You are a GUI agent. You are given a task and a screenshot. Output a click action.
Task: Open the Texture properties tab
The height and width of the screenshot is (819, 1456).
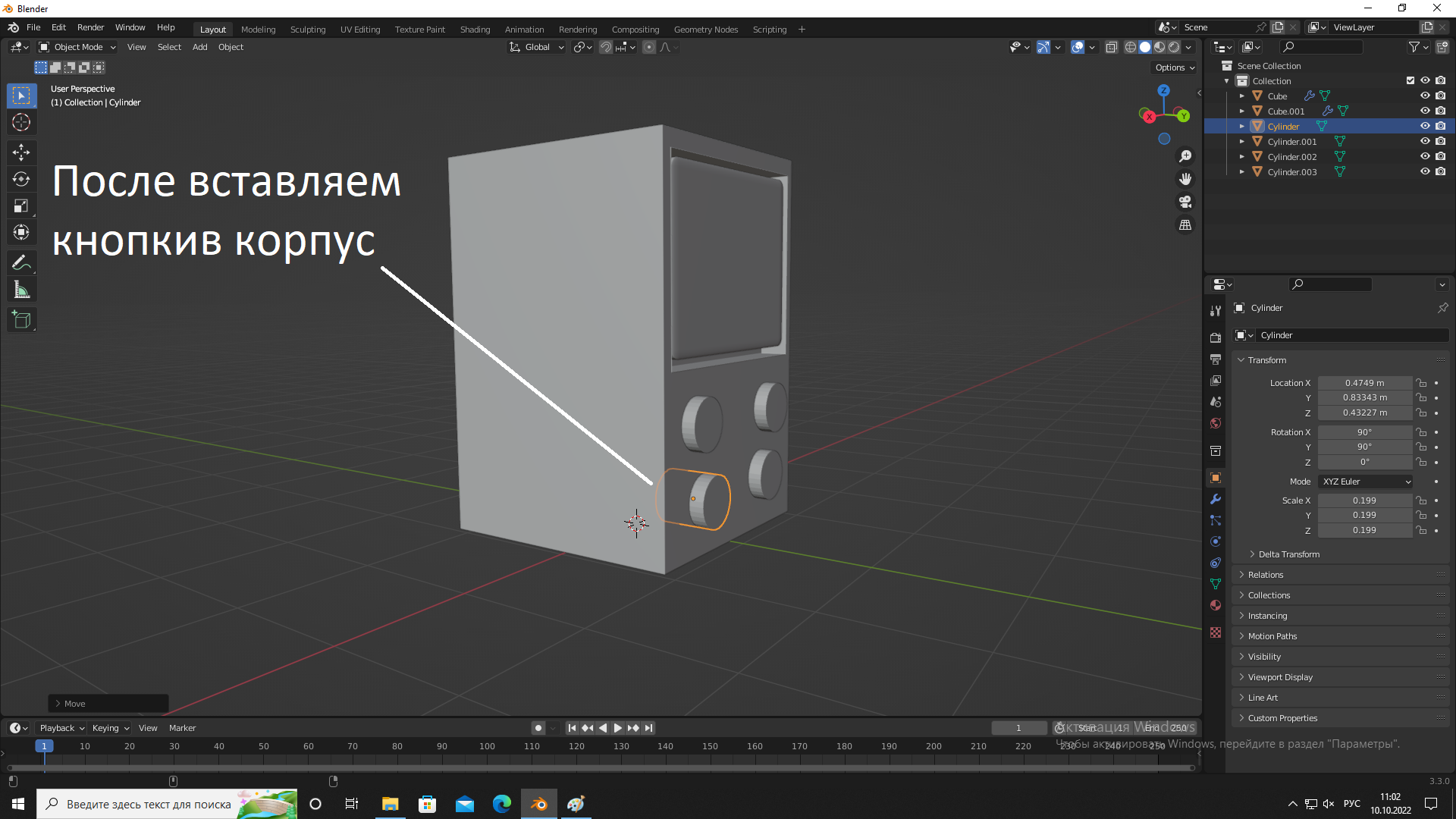point(1216,632)
